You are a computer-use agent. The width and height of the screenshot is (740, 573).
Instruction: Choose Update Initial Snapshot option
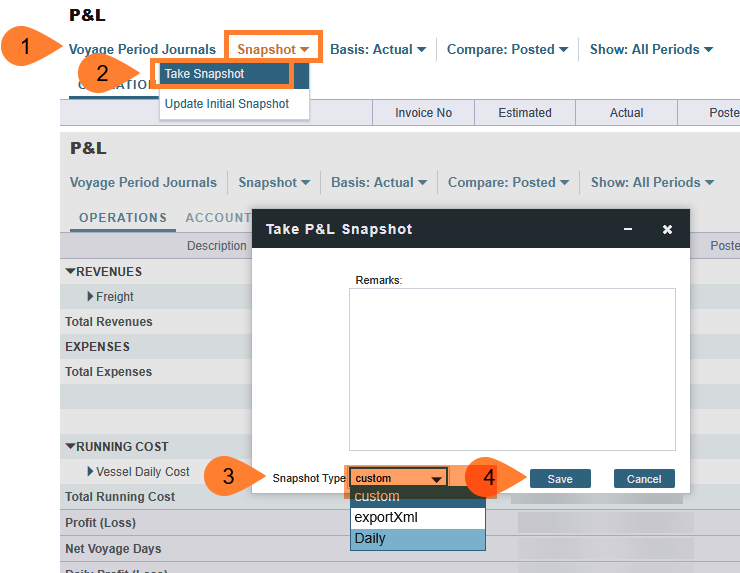point(227,104)
